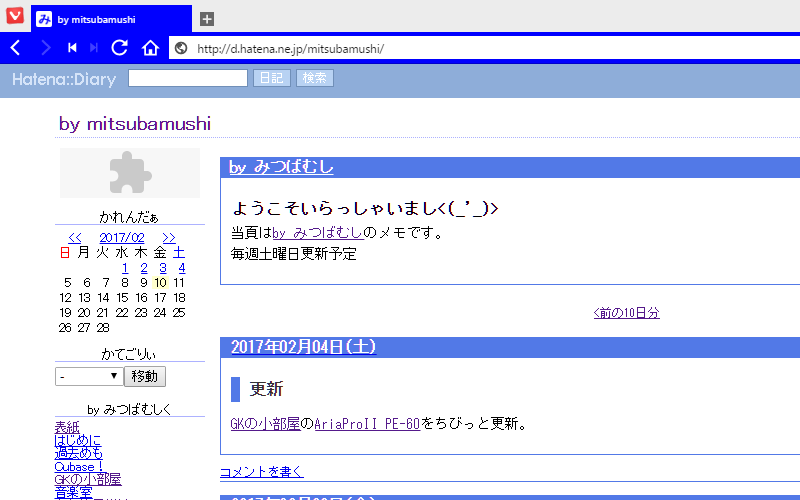Open GKの小部屋 link in sidebar
The height and width of the screenshot is (500, 800).
coord(88,480)
